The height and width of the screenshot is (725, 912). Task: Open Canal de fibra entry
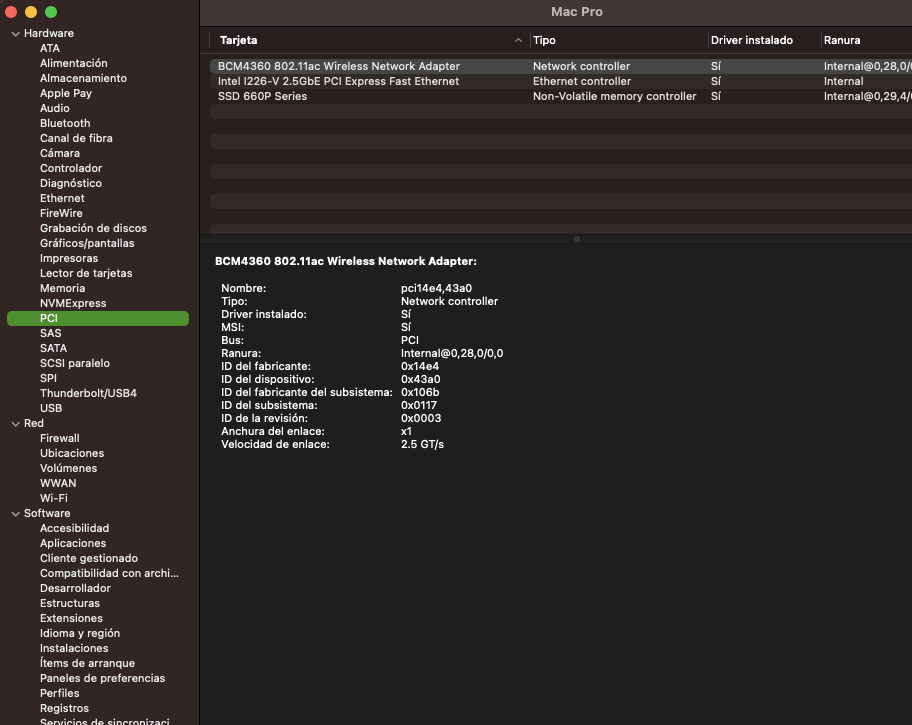click(x=76, y=138)
